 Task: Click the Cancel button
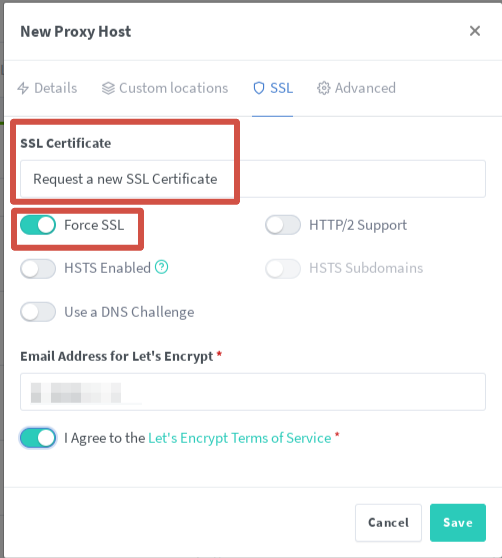click(388, 522)
